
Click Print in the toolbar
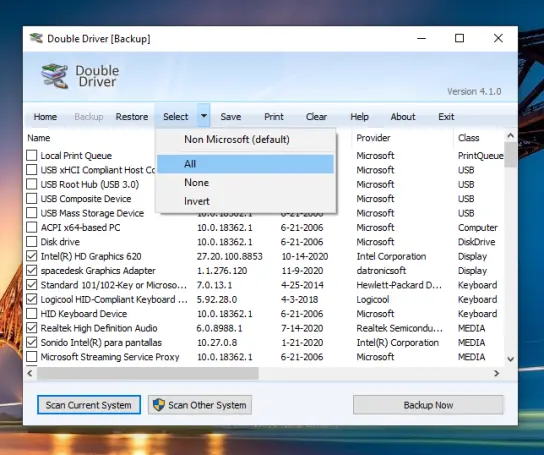pyautogui.click(x=274, y=117)
